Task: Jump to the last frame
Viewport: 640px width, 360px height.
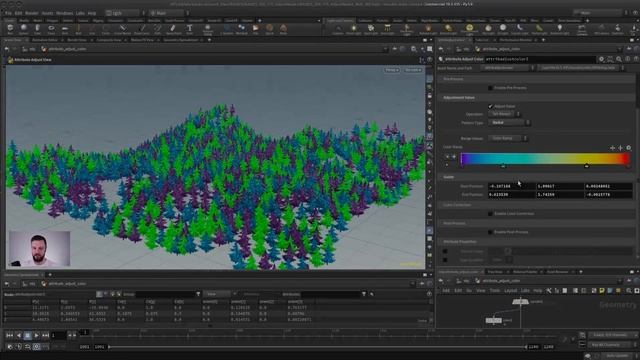Action: tap(45, 336)
